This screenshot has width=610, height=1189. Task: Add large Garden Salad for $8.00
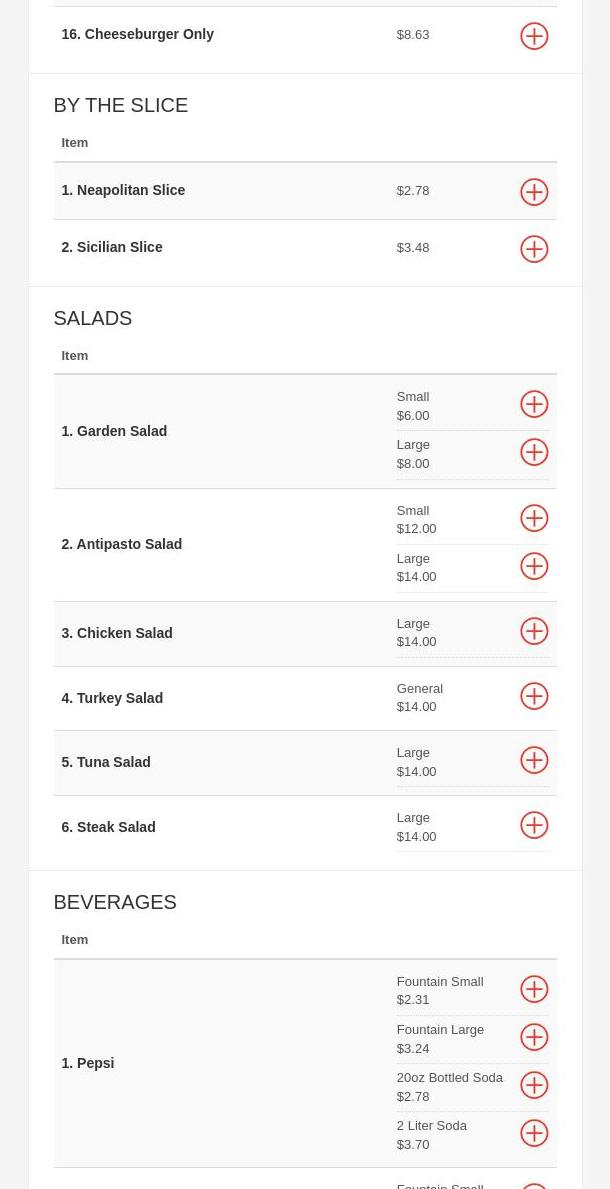point(534,452)
